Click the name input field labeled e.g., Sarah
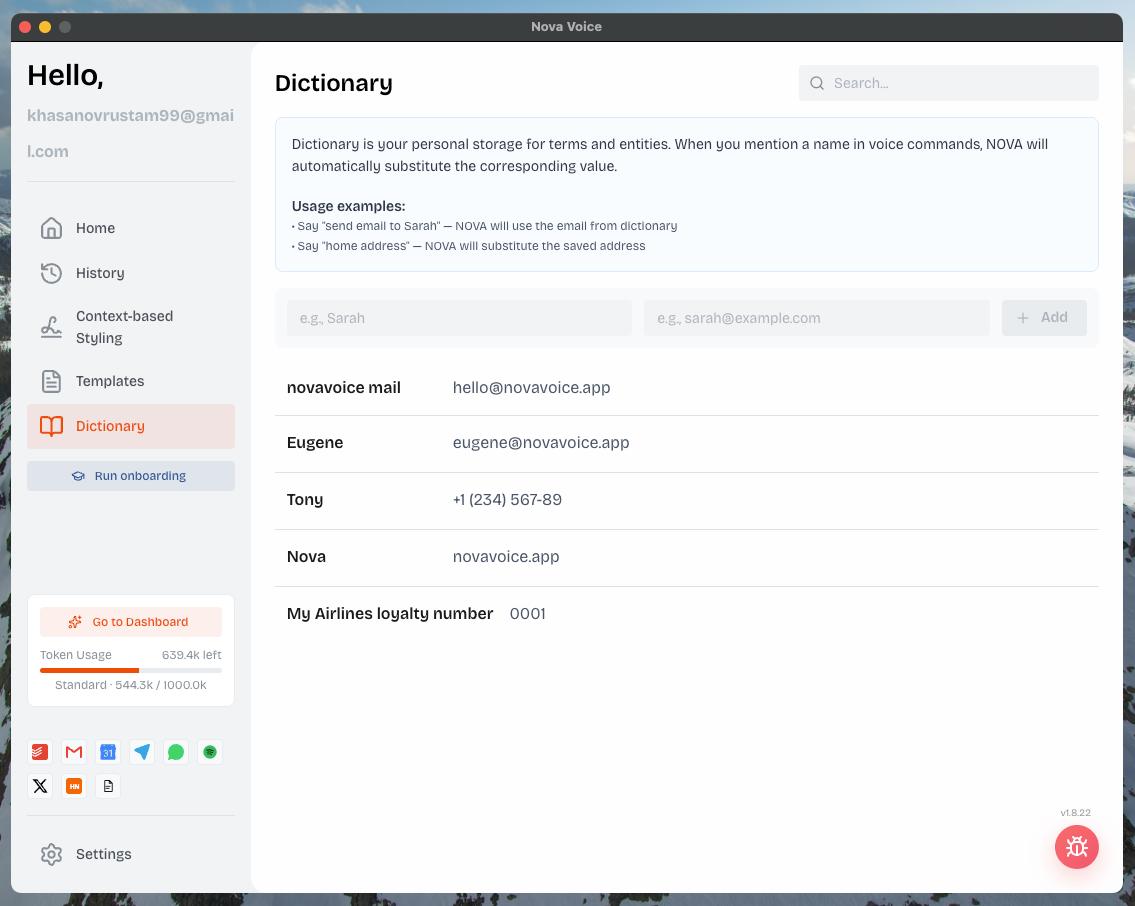Viewport: 1135px width, 906px height. point(459,318)
